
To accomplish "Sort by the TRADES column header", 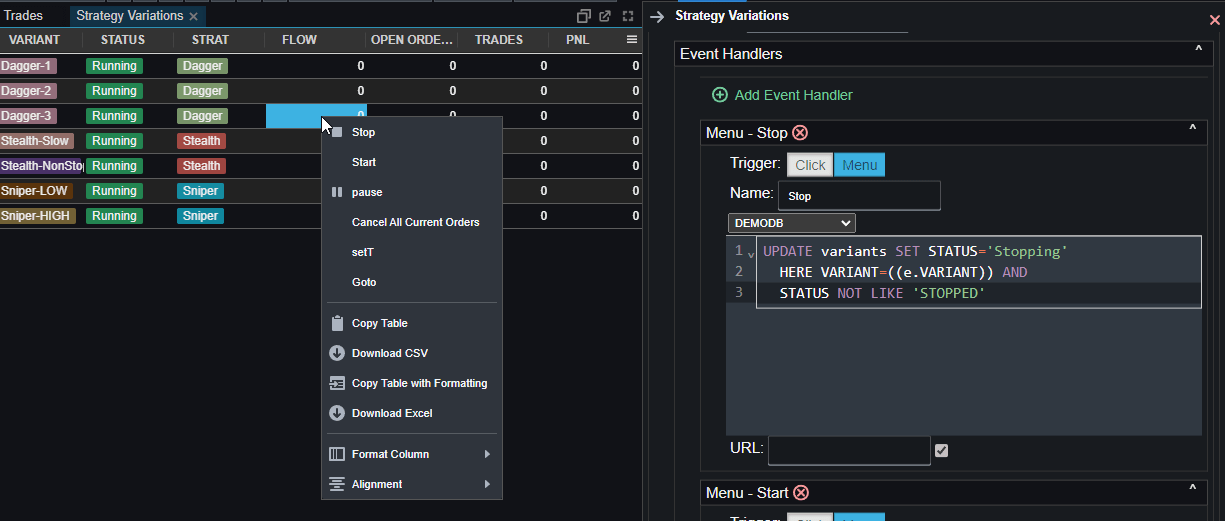I will click(499, 40).
